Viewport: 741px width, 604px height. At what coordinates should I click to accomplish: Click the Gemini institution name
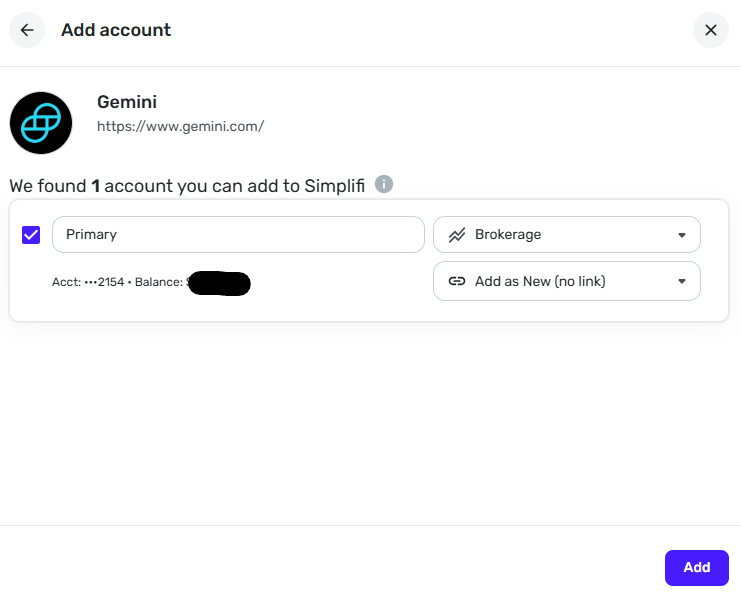127,102
